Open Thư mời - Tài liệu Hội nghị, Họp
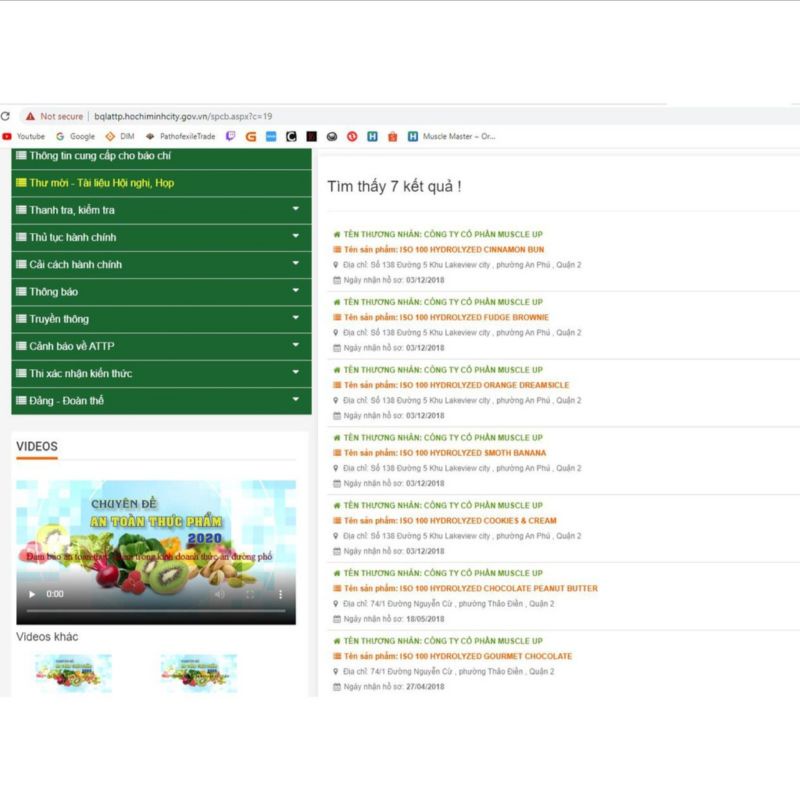 161,183
